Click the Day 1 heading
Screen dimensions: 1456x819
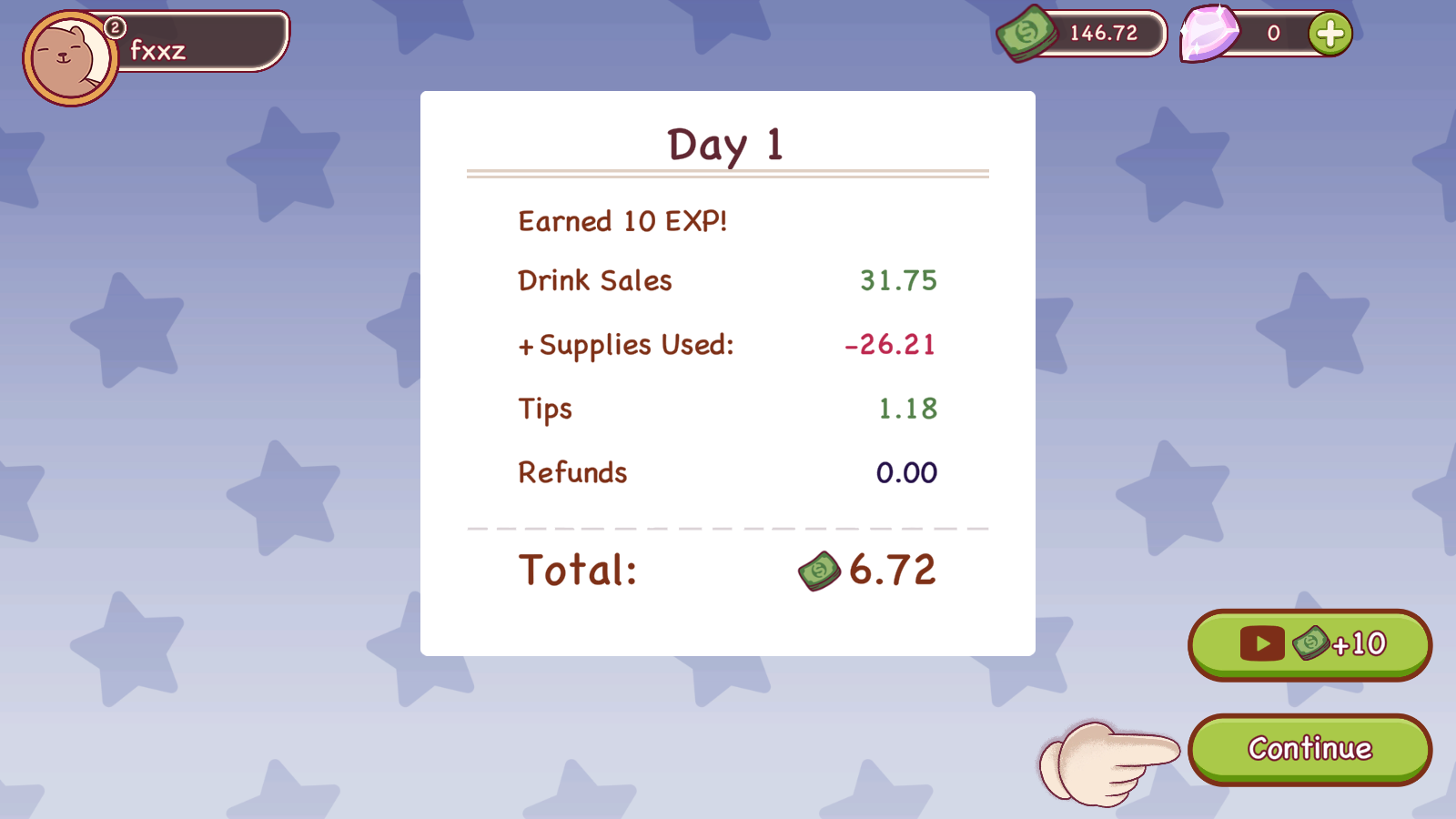tap(725, 146)
